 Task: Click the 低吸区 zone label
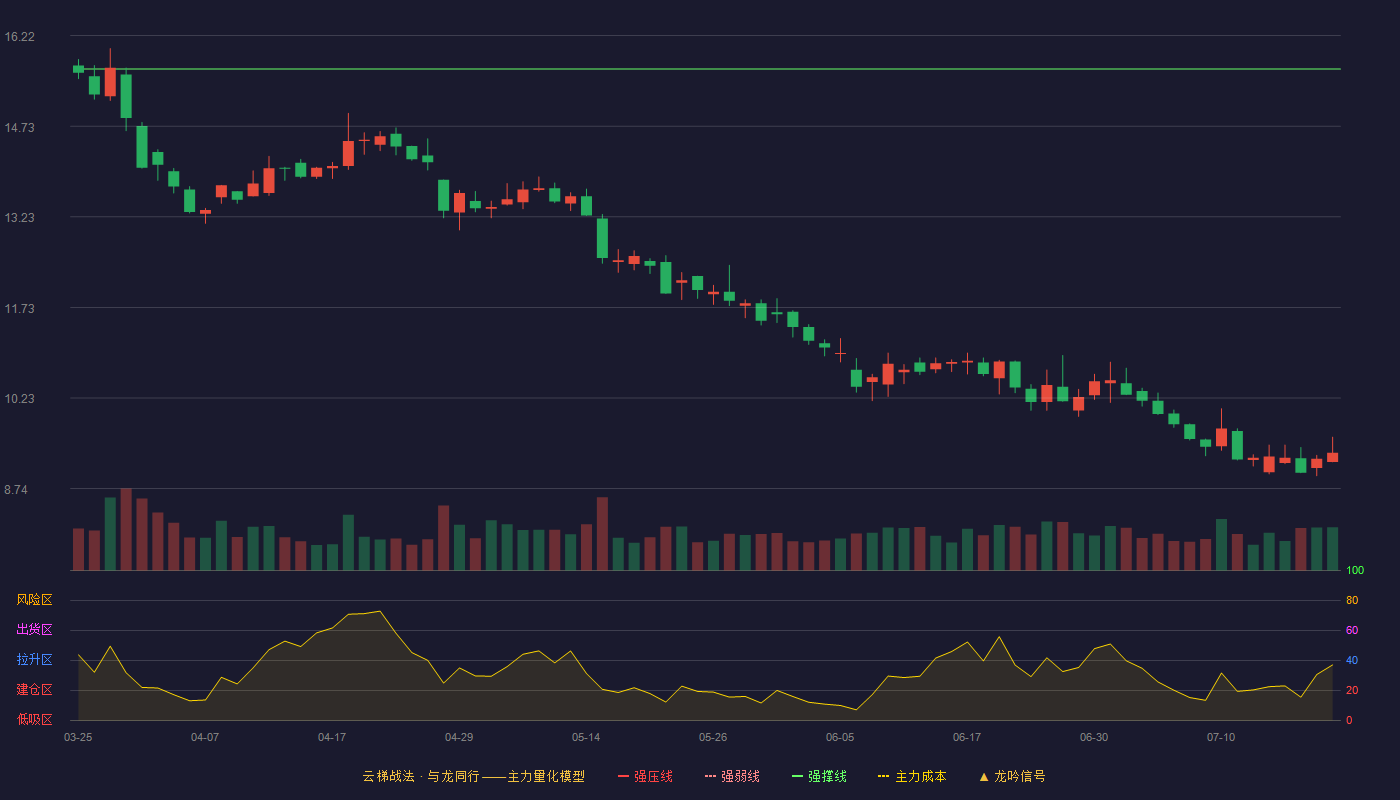34,719
